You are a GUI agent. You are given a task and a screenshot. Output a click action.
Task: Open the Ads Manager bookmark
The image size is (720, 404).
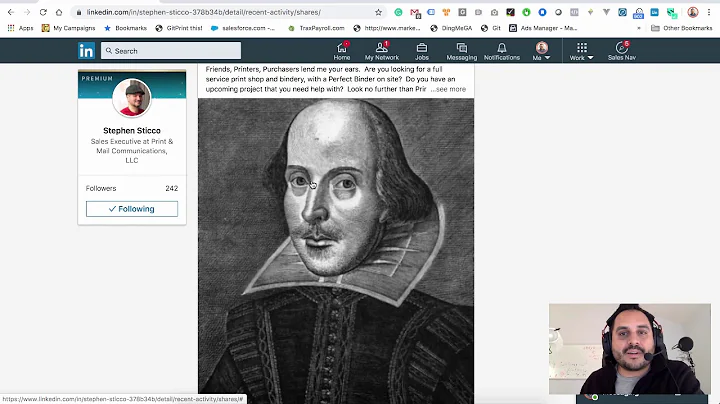543,28
